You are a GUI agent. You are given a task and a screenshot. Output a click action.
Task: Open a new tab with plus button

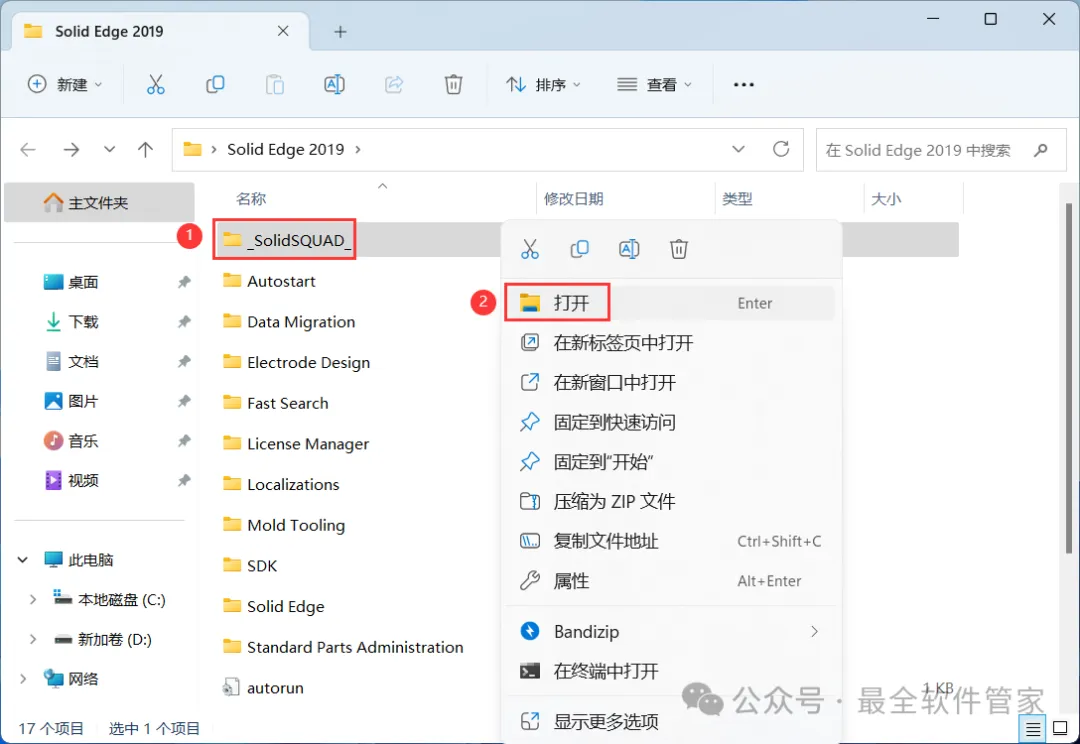pyautogui.click(x=340, y=32)
